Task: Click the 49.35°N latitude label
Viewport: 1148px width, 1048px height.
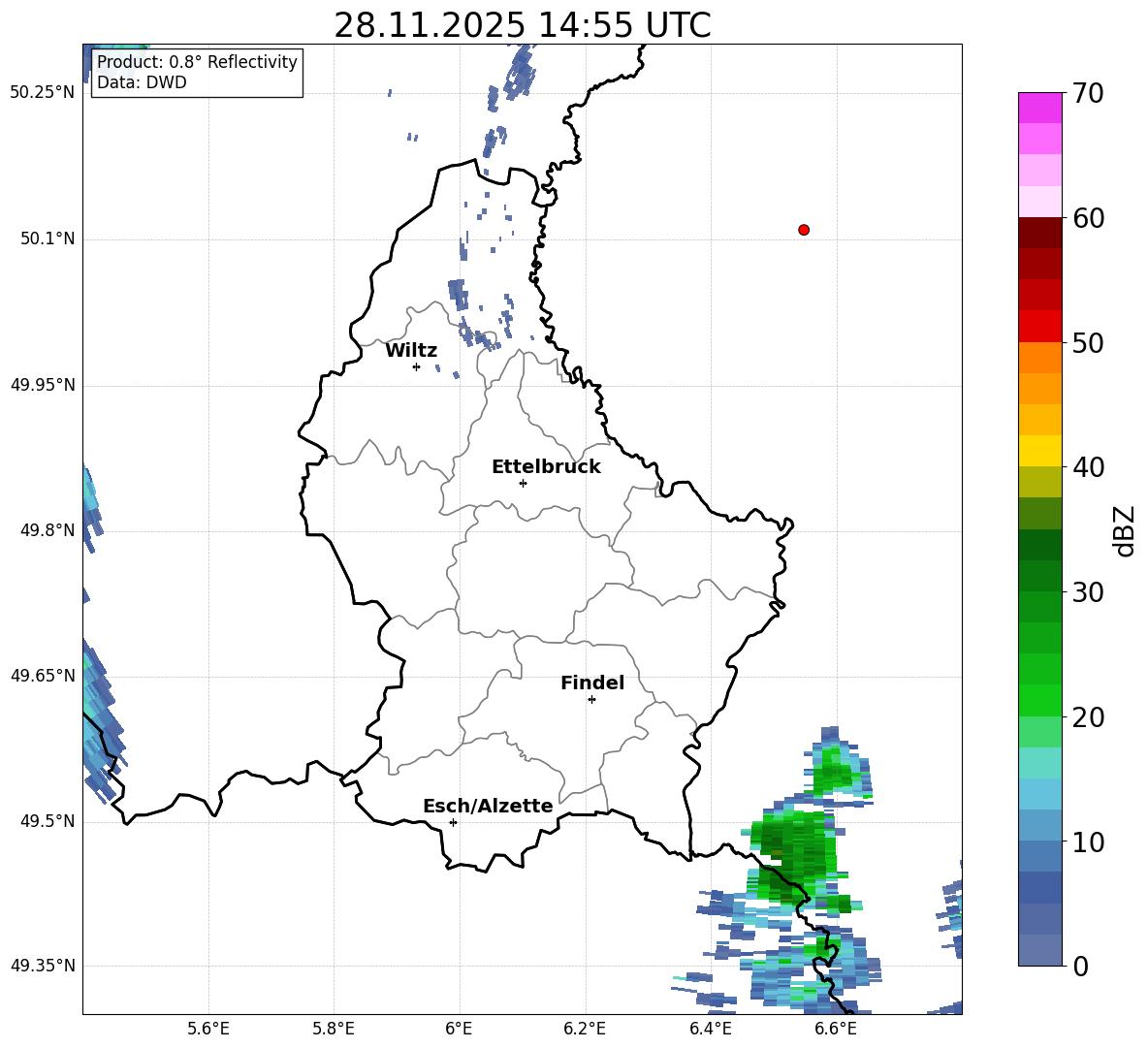Action: pos(43,966)
